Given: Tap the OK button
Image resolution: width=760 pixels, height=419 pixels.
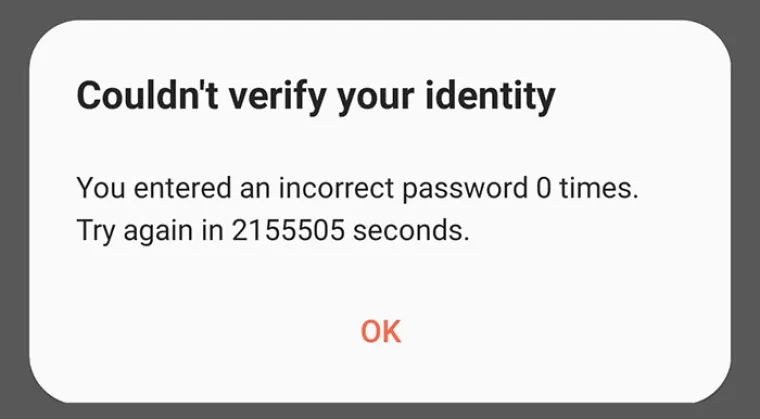Looking at the screenshot, I should [381, 332].
